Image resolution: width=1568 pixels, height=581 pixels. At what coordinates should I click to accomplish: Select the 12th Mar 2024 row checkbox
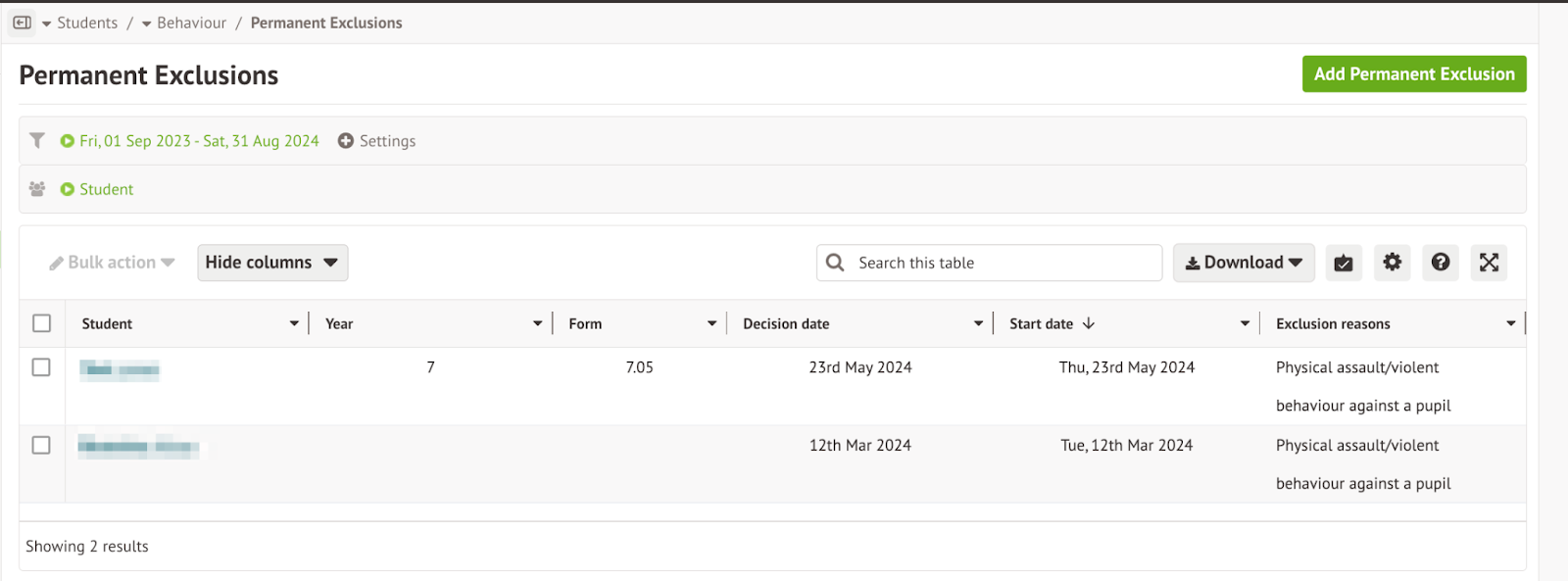[41, 445]
